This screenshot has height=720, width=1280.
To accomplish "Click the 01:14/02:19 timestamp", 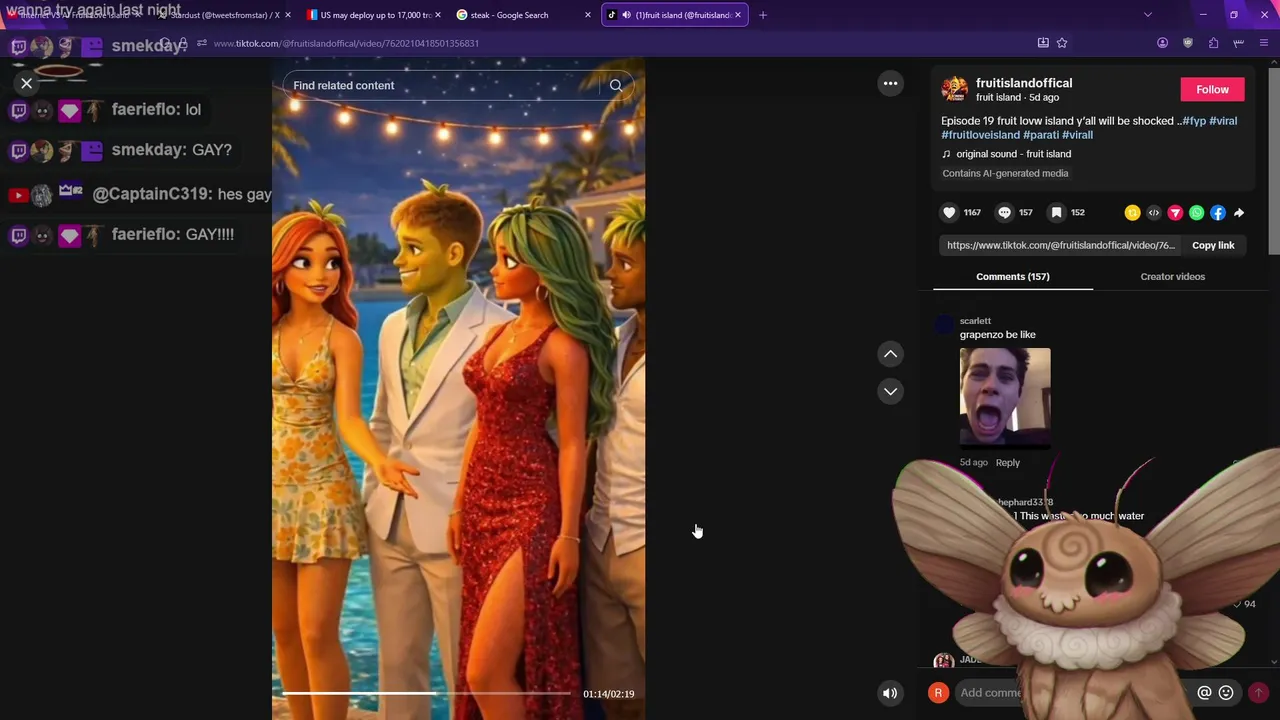I will [608, 694].
